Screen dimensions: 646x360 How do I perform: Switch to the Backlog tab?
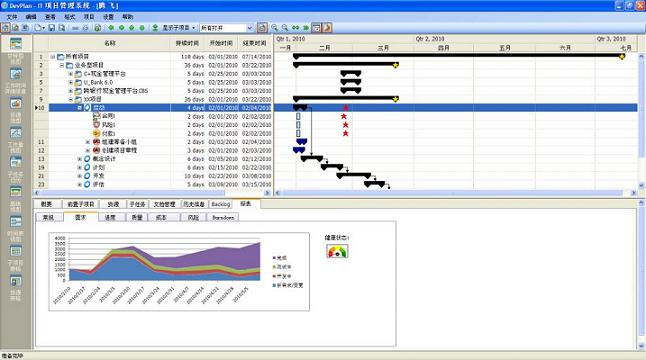(x=221, y=204)
